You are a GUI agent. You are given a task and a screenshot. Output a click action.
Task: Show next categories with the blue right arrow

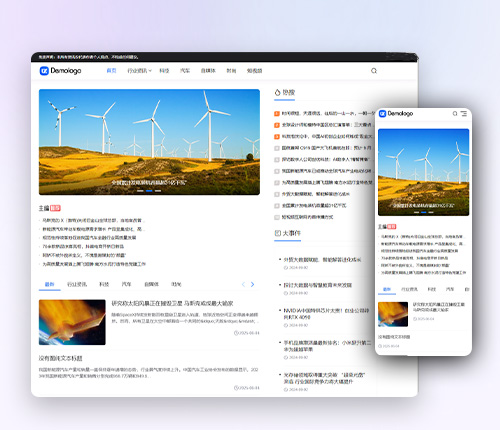252,284
